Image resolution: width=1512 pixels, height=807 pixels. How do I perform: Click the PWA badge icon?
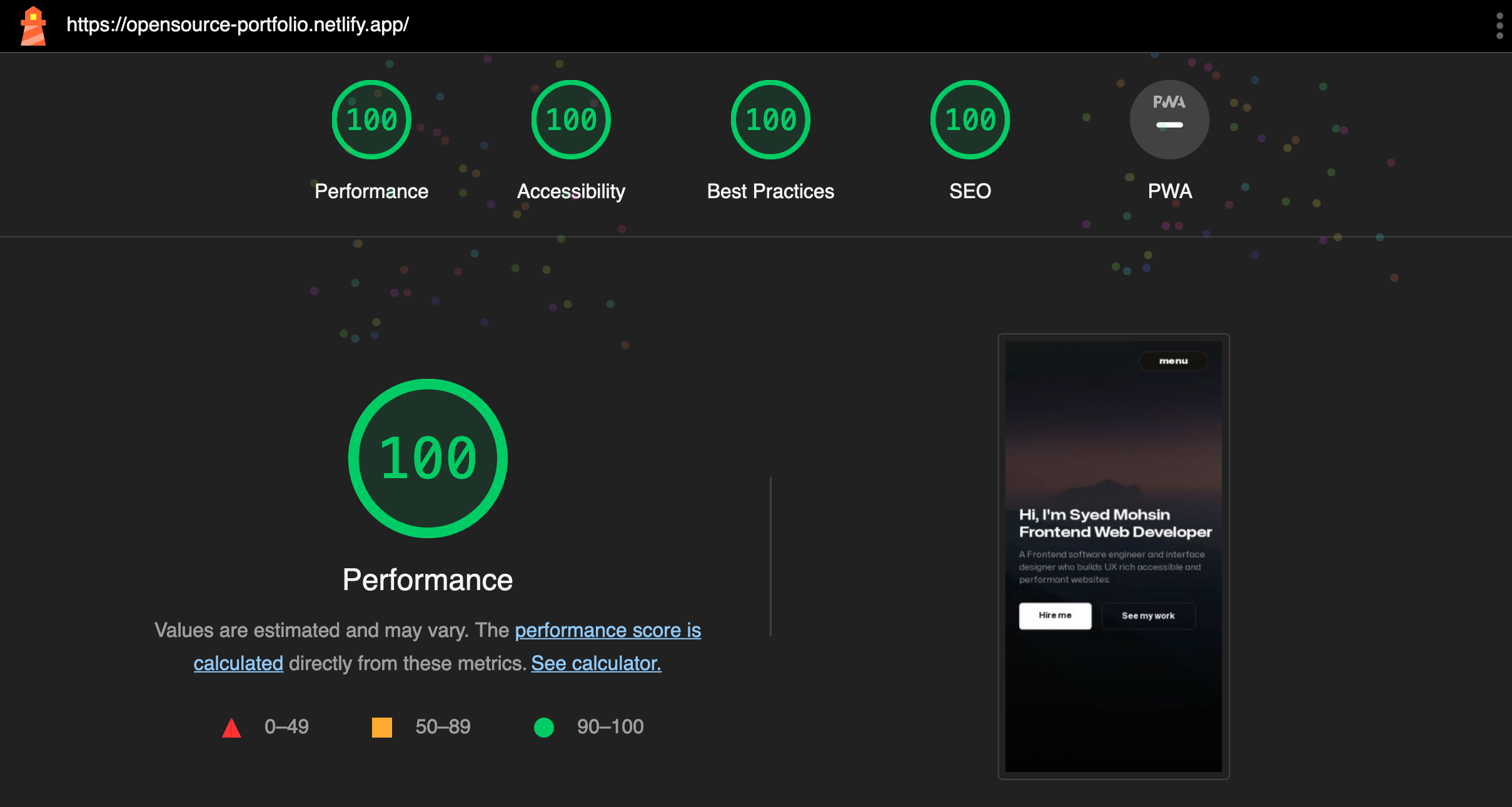[x=1169, y=119]
